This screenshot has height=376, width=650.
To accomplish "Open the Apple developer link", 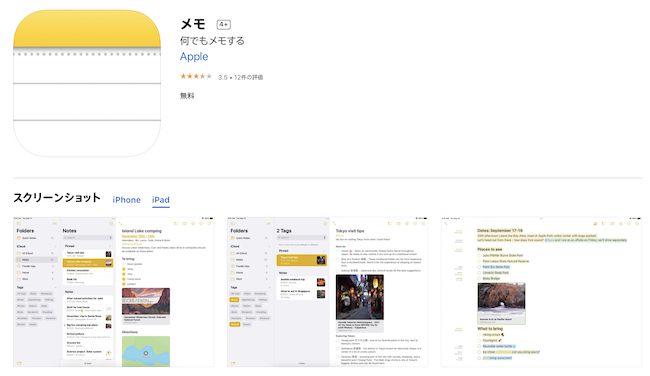I will coord(194,57).
